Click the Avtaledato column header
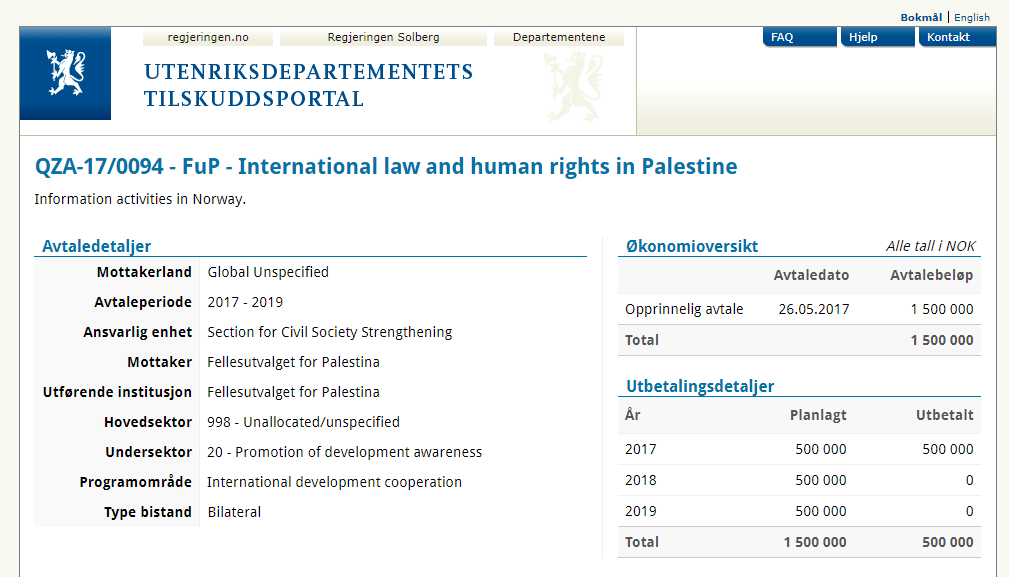Image resolution: width=1009 pixels, height=577 pixels. coord(811,275)
